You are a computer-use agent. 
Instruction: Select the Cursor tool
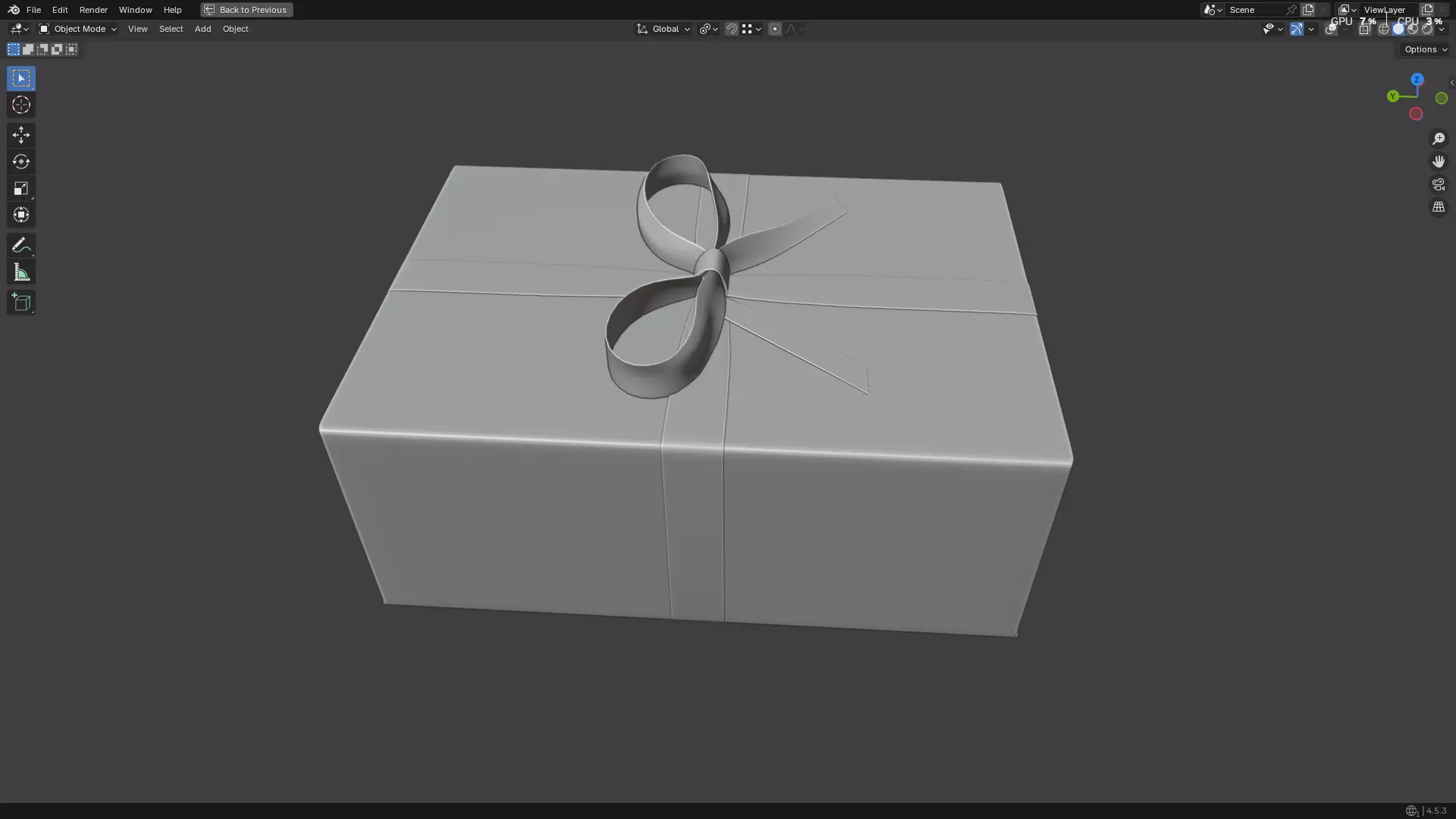click(x=21, y=105)
